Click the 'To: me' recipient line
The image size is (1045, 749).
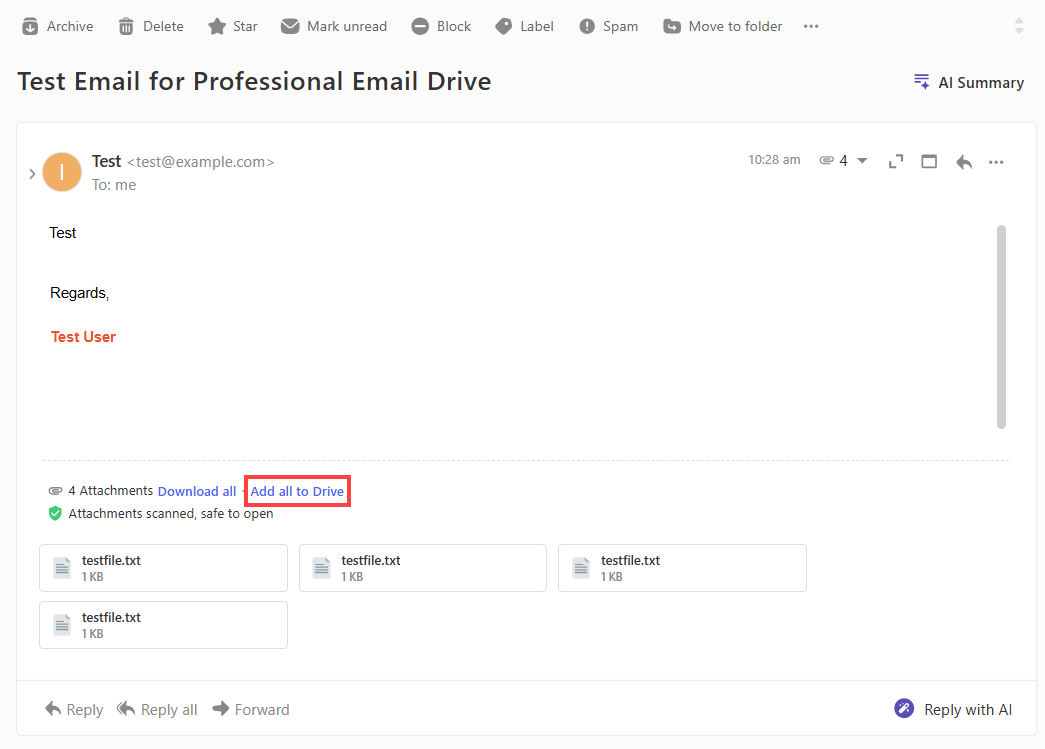114,185
